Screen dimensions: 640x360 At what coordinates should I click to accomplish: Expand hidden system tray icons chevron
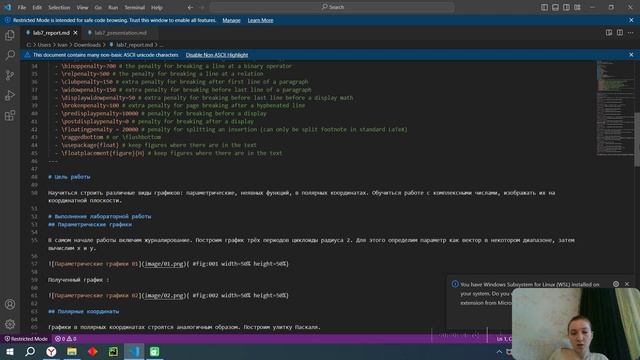pos(499,352)
